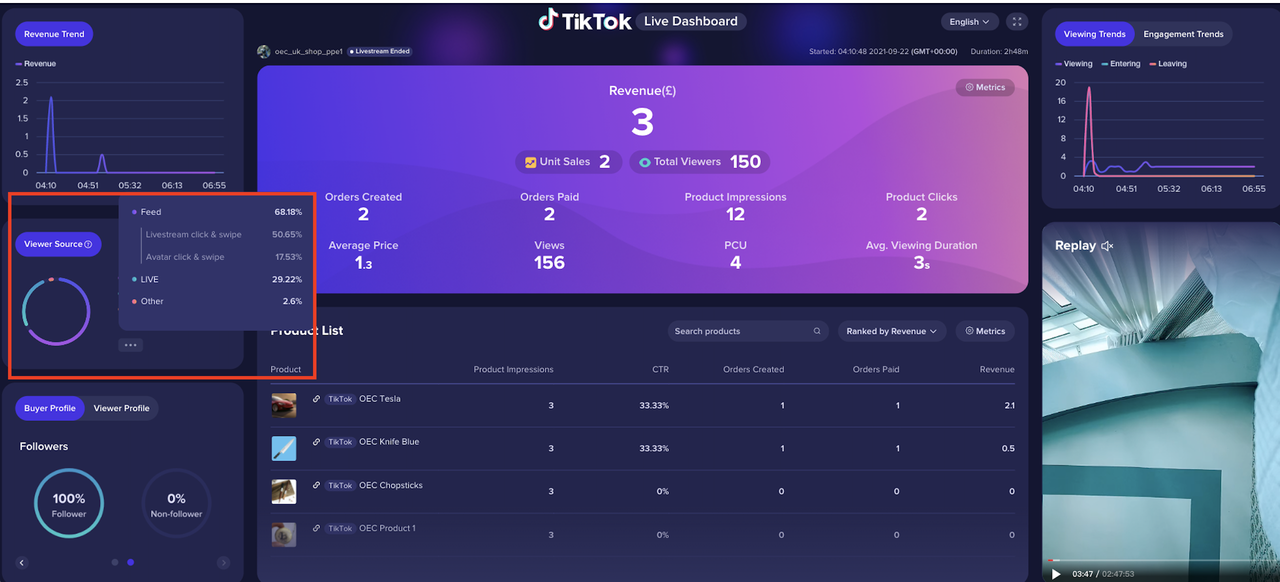Click the Search products input field
The height and width of the screenshot is (582, 1280).
(738, 331)
